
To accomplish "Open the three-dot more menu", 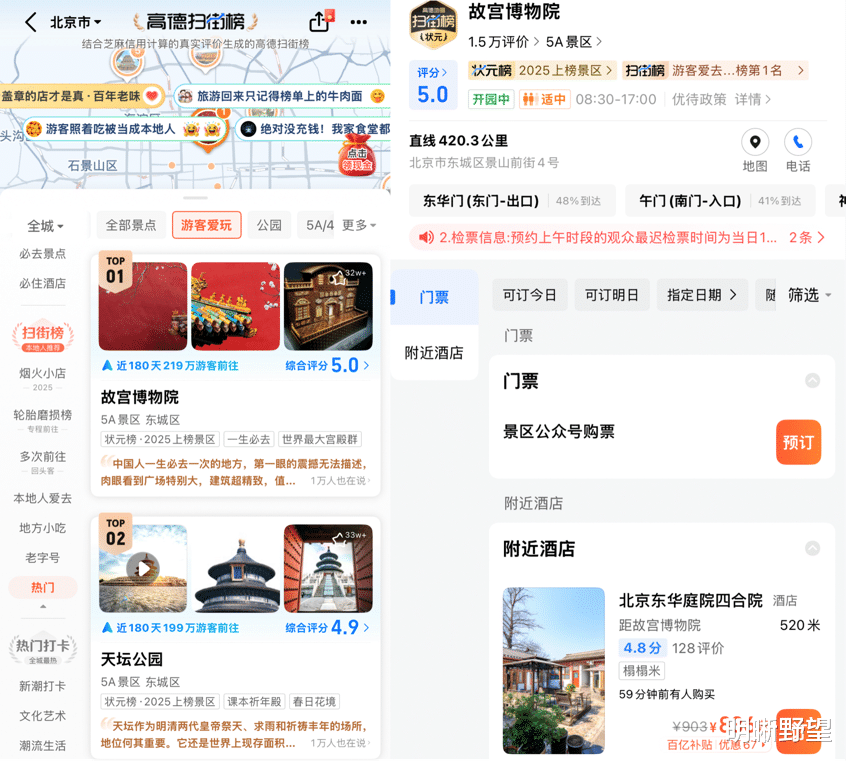I will [359, 22].
